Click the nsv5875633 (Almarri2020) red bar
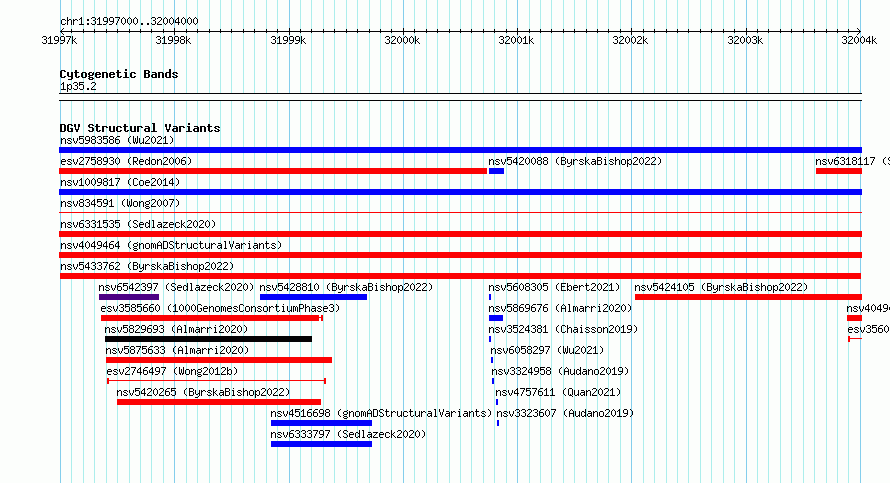Image resolution: width=890 pixels, height=483 pixels. coord(219,360)
